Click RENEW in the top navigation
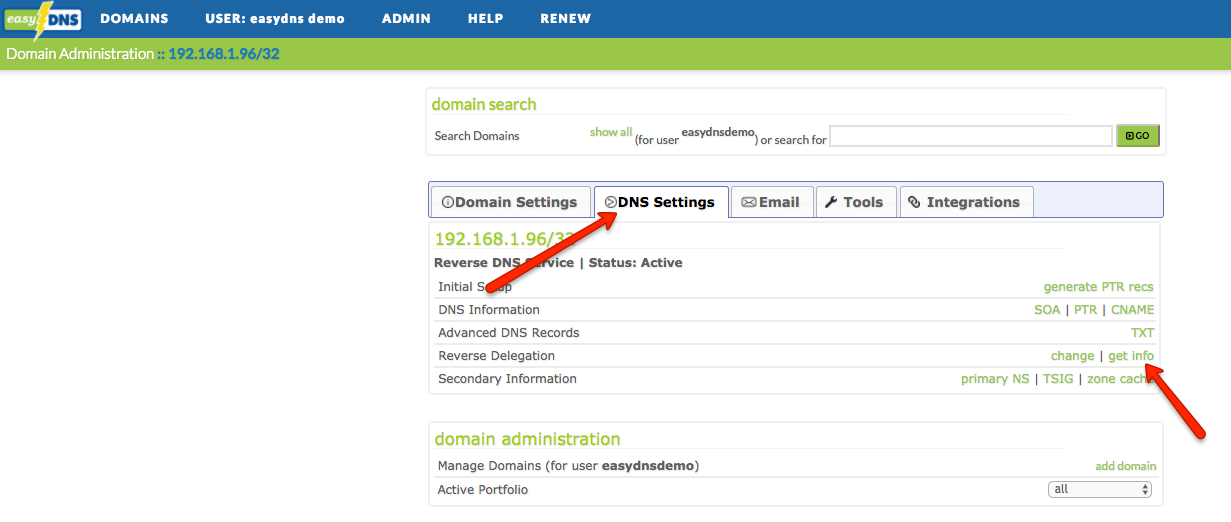Viewport: 1231px width, 522px height. pyautogui.click(x=565, y=19)
